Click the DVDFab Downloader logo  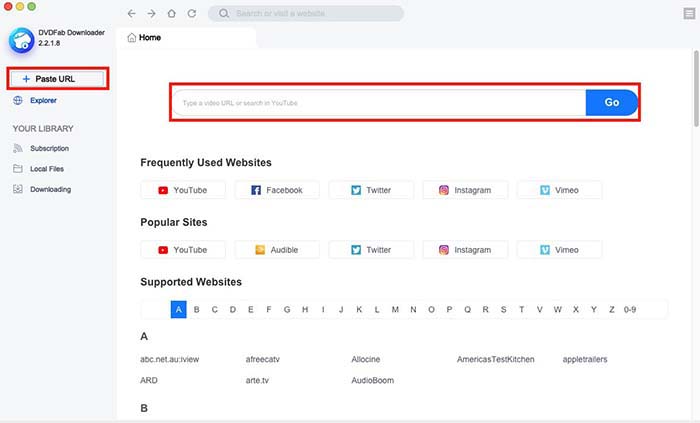pos(21,40)
